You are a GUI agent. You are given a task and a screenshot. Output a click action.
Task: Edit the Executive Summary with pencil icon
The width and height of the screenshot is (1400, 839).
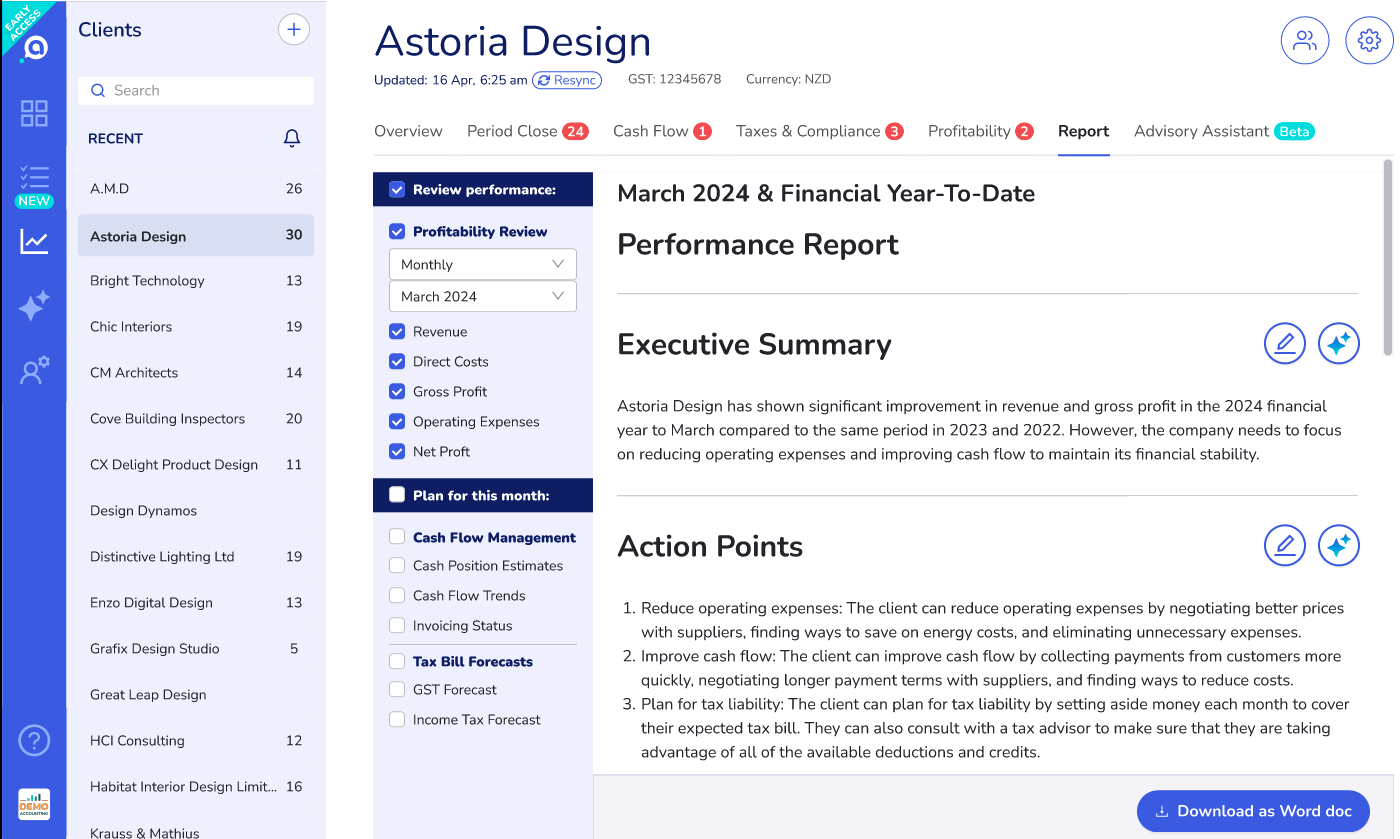[1285, 344]
